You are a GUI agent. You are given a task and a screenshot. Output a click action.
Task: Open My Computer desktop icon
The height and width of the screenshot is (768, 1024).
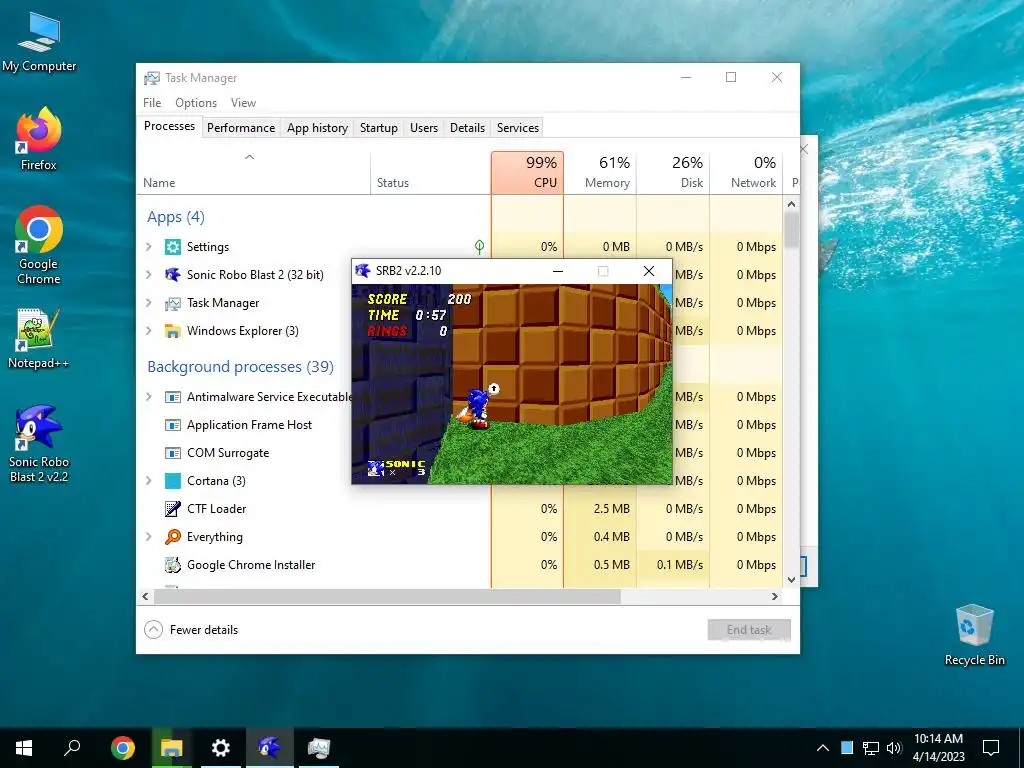pos(39,41)
